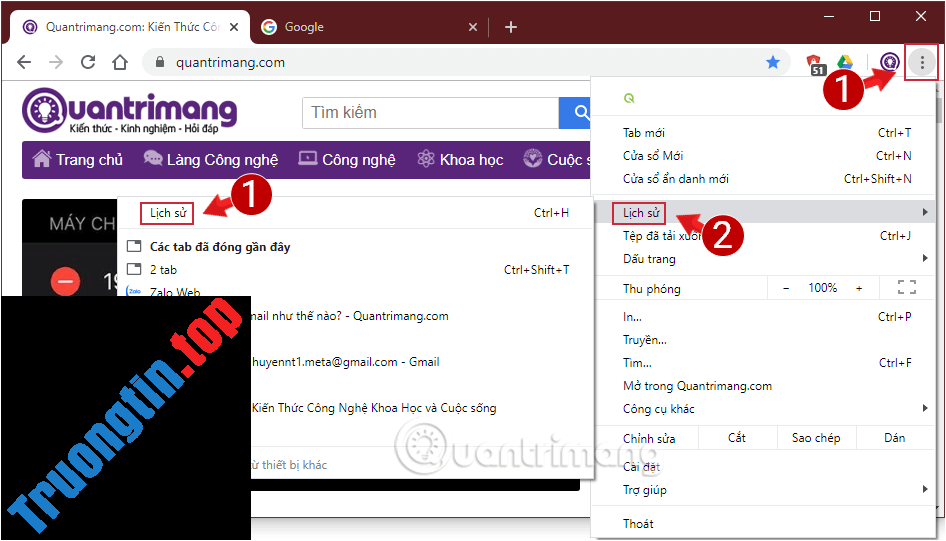Switch to the Google tab

[x=368, y=27]
